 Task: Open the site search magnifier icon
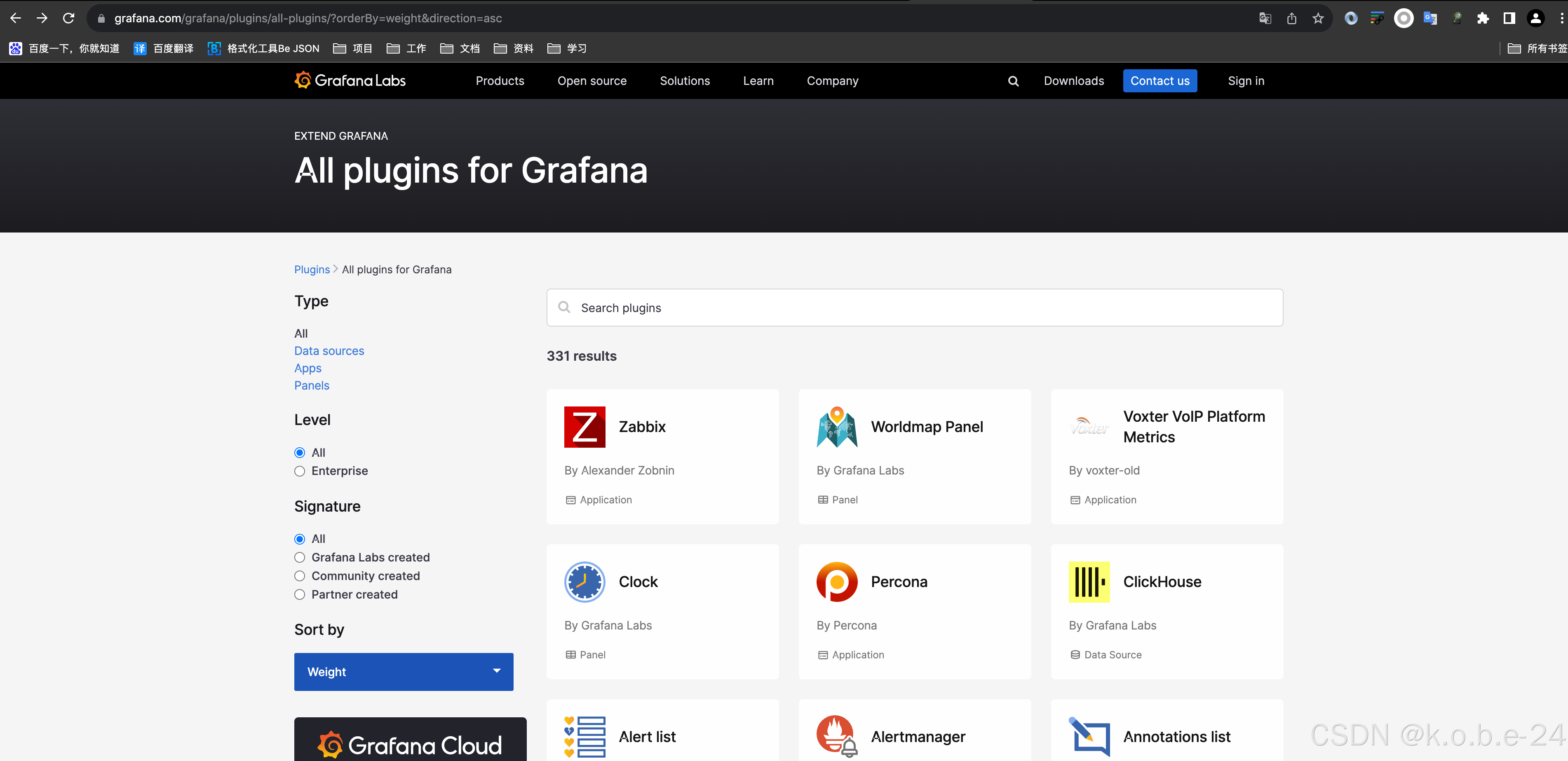(x=1013, y=81)
